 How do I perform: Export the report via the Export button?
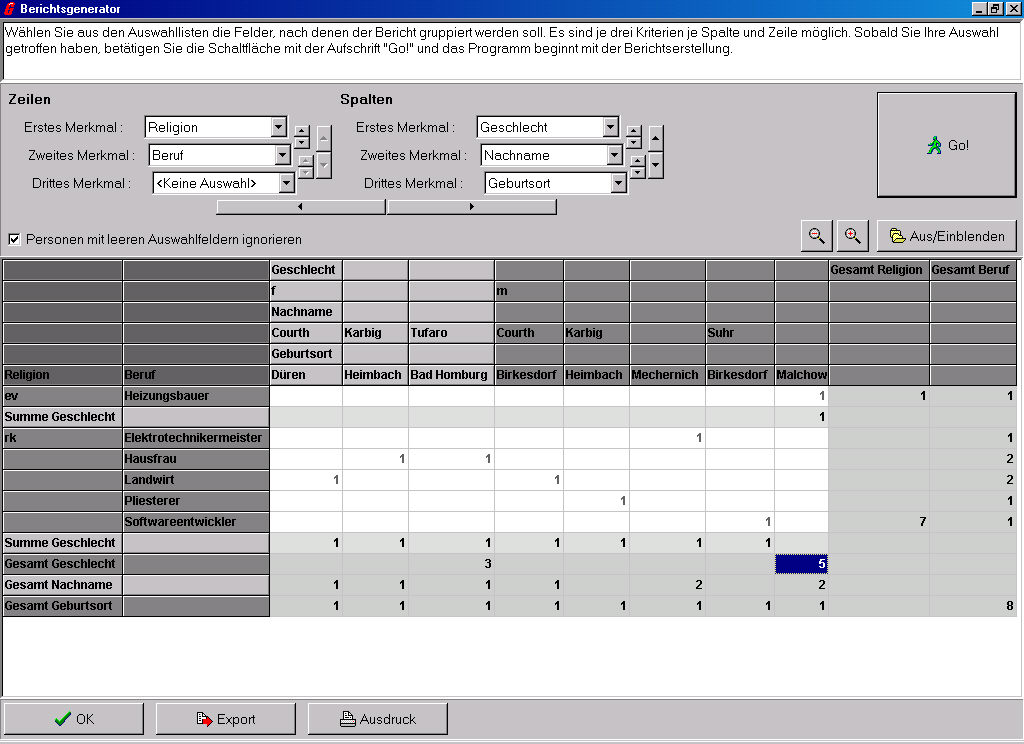coord(226,719)
